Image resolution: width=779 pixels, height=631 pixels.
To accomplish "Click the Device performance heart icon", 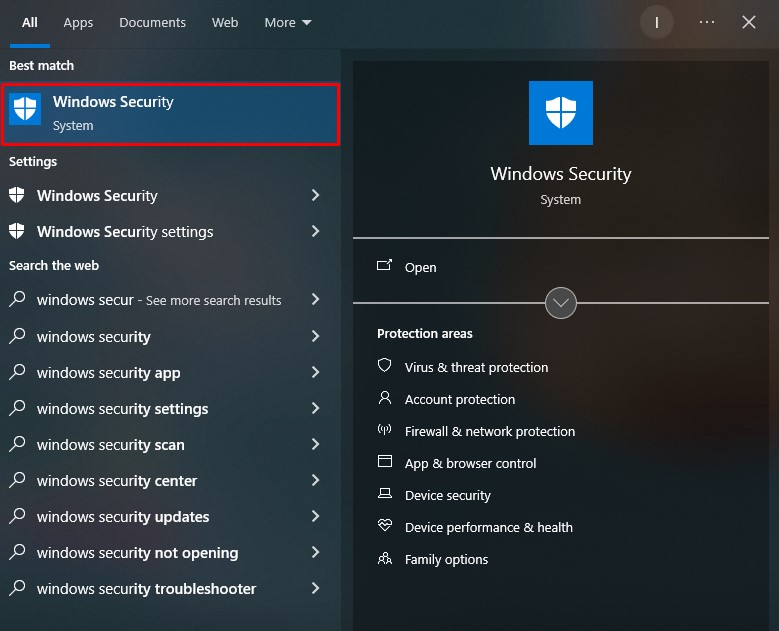I will coord(385,525).
